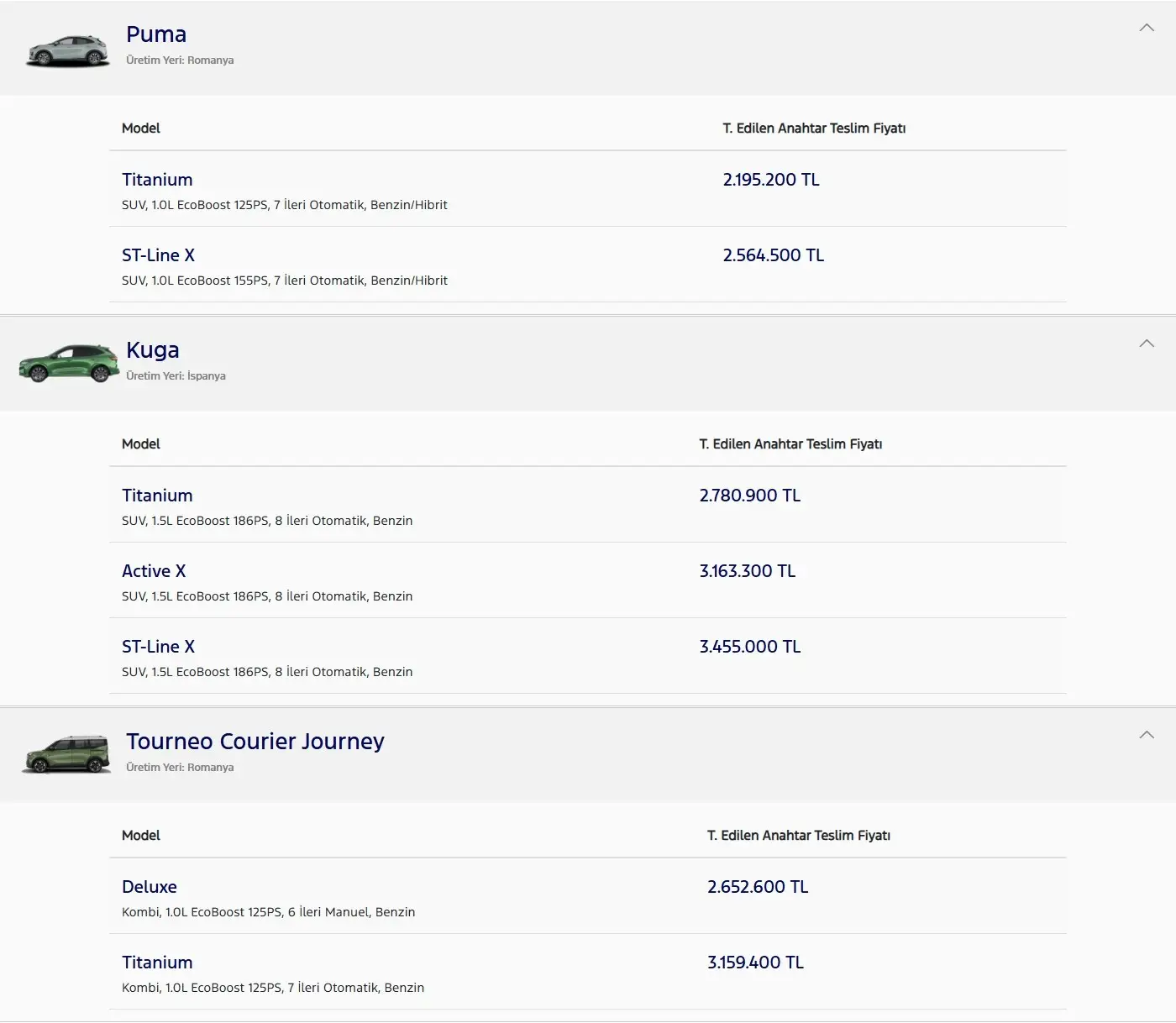Collapse the Puma section chevron
The width and height of the screenshot is (1176, 1023).
(1147, 28)
